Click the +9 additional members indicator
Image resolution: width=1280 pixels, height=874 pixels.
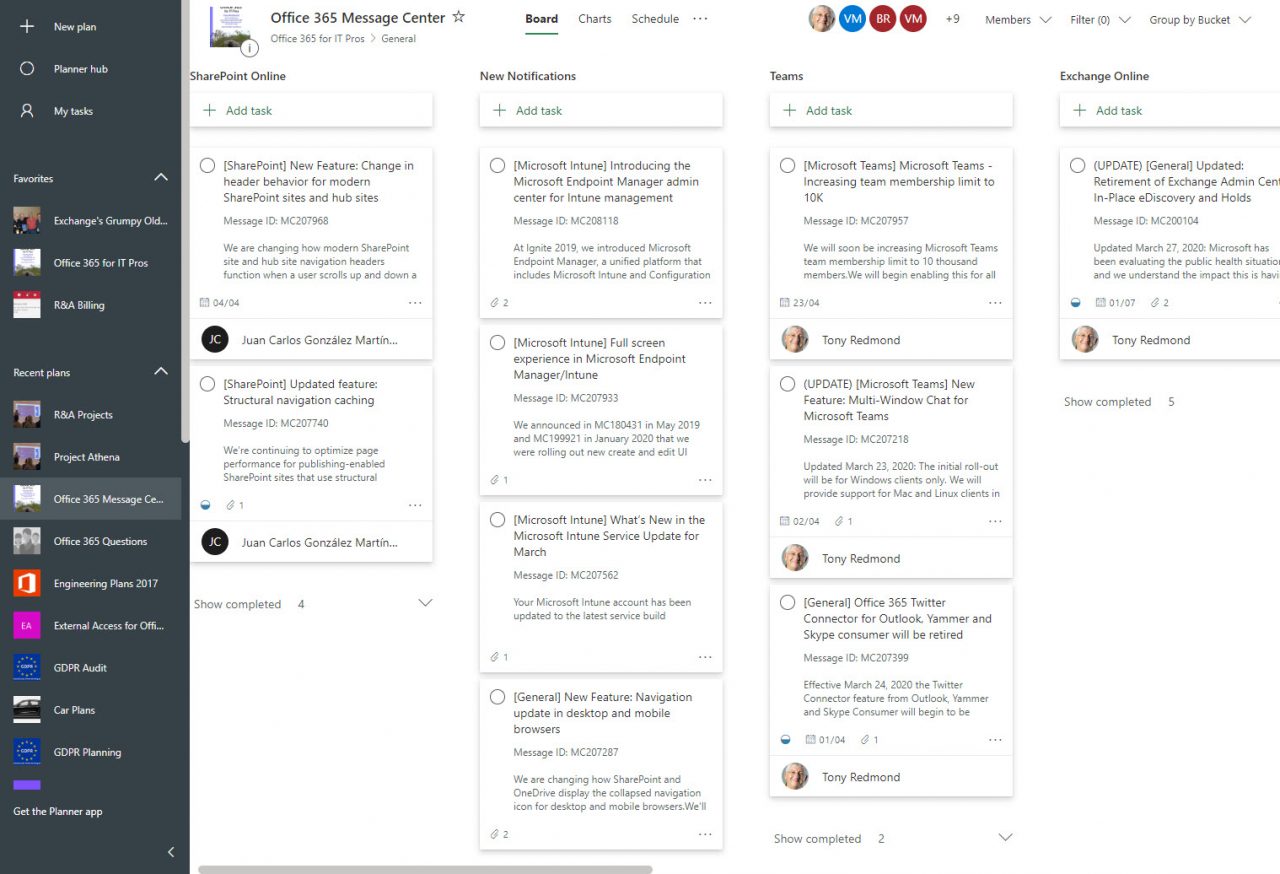952,19
